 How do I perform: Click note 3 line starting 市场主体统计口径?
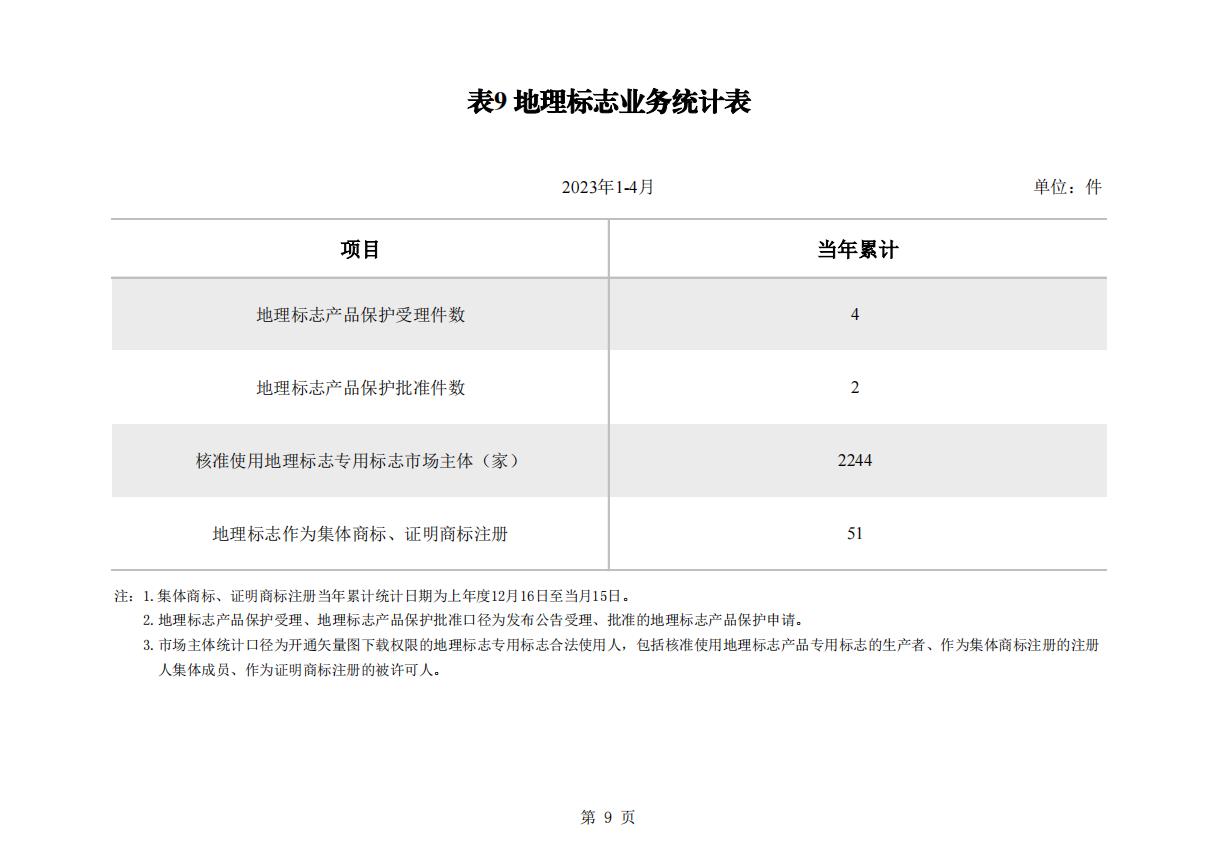point(621,646)
